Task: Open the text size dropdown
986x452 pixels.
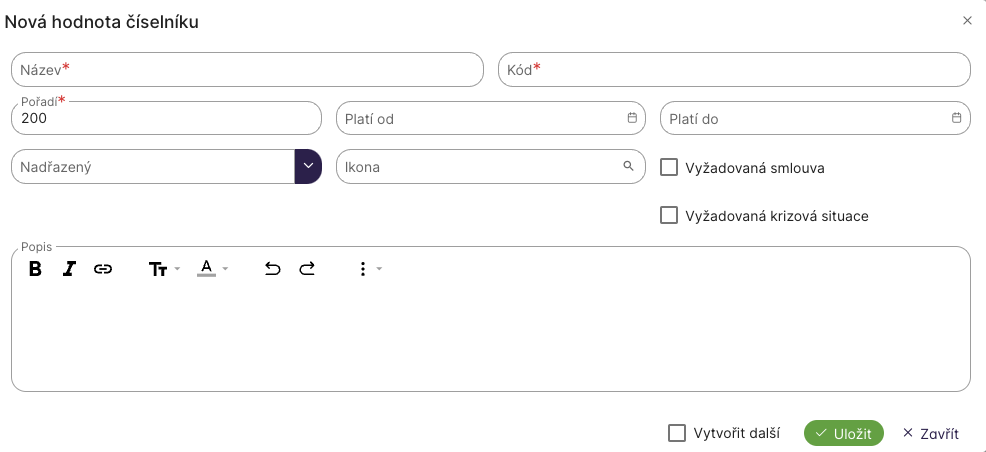Action: (x=163, y=268)
